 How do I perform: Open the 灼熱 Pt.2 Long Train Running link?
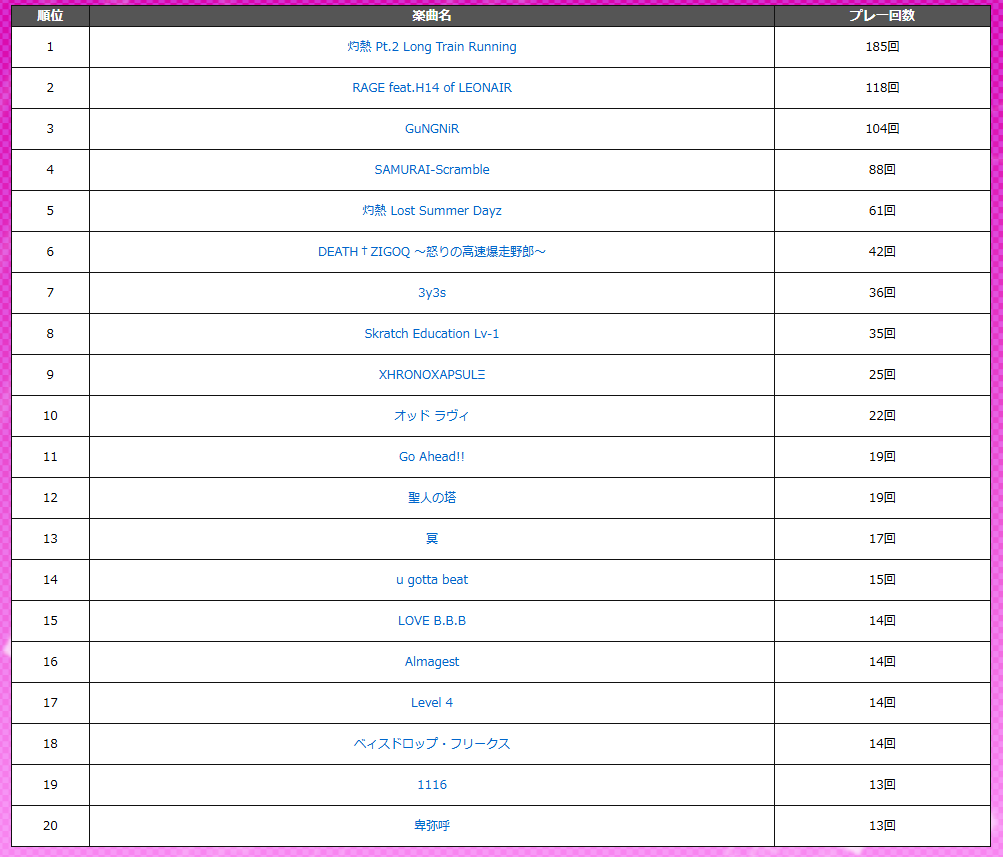(x=431, y=47)
